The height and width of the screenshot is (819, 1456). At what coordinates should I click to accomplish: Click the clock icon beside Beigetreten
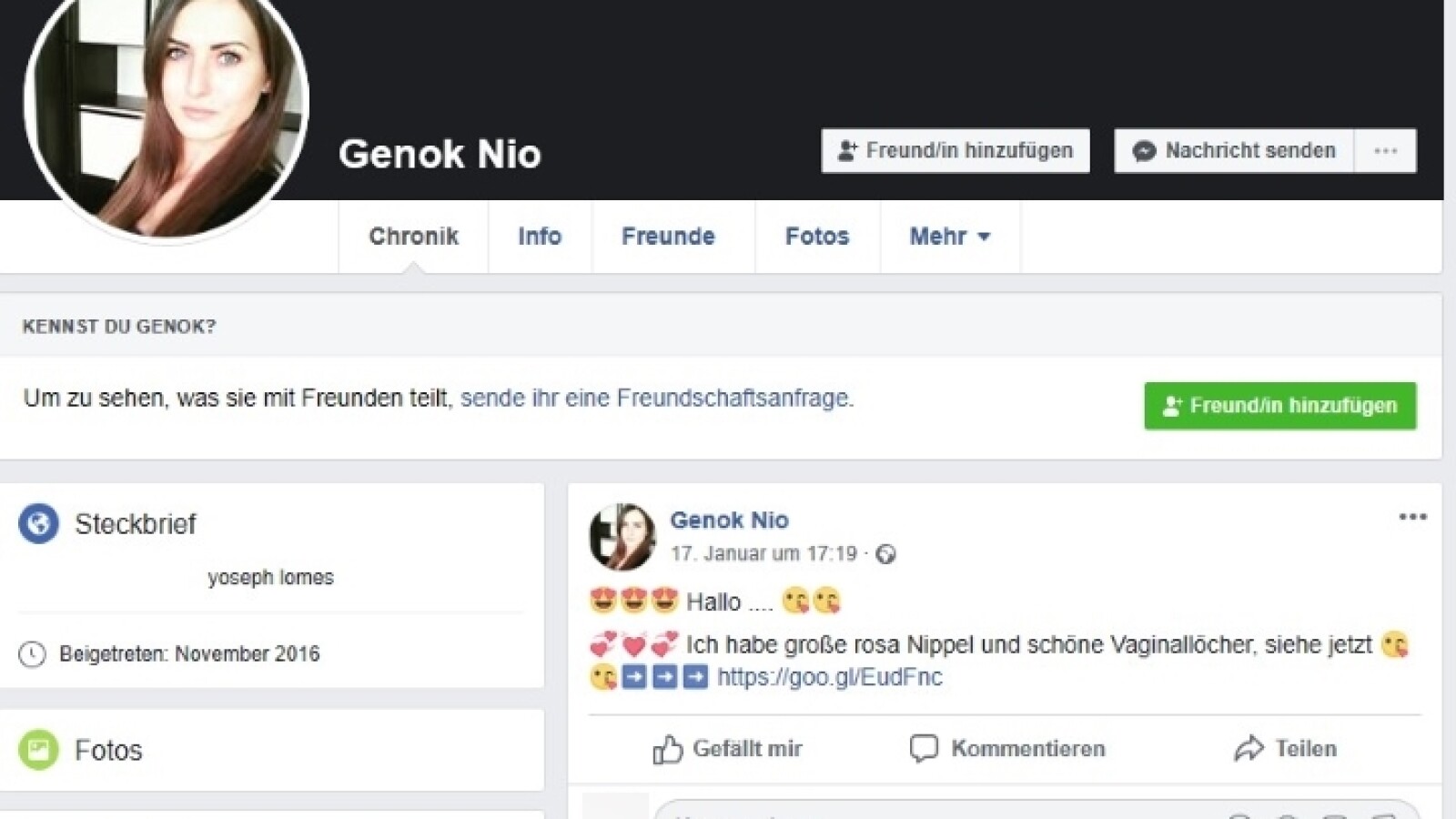[x=32, y=654]
